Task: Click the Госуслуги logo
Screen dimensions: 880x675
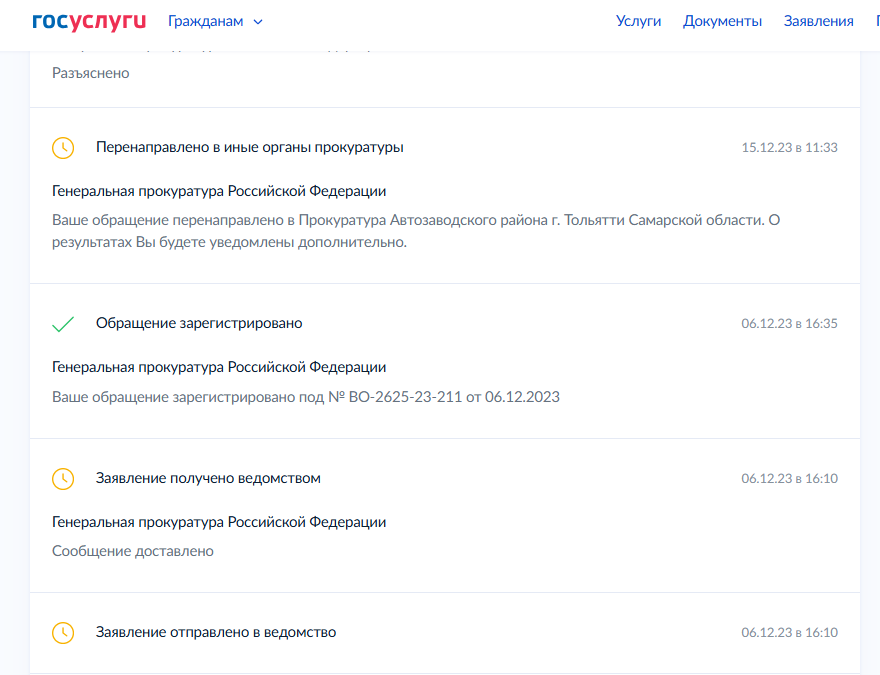Action: [88, 21]
